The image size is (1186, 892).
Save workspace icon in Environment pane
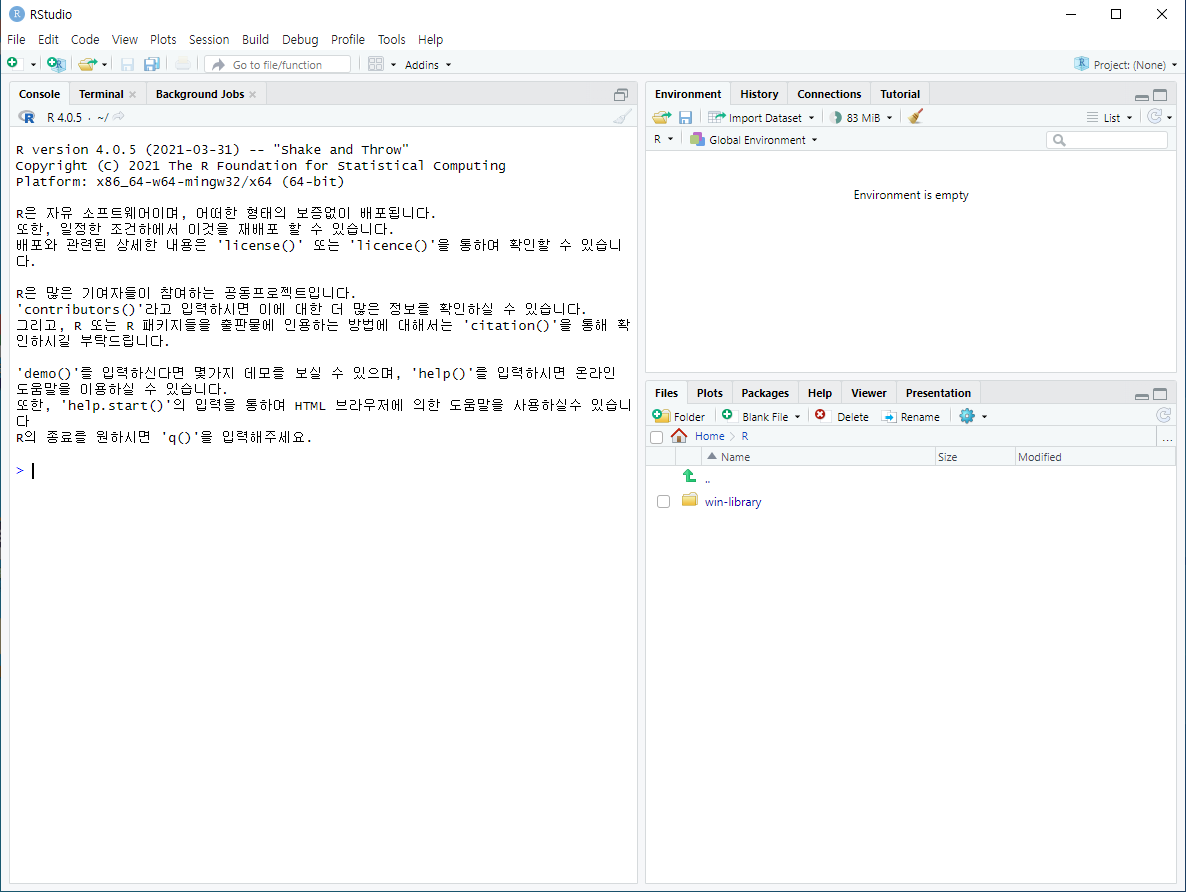685,117
